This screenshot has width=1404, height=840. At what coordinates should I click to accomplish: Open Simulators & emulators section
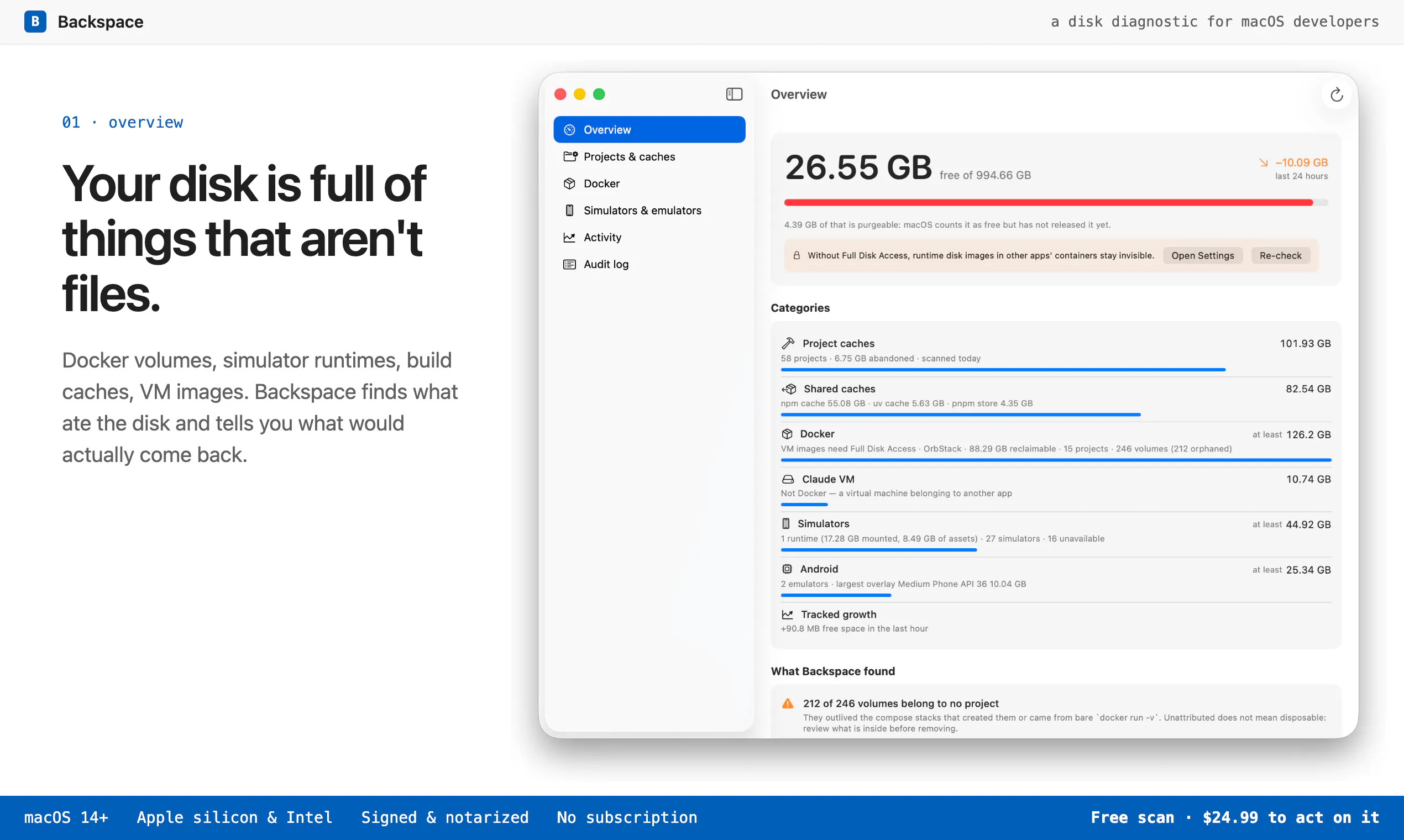[x=649, y=211]
